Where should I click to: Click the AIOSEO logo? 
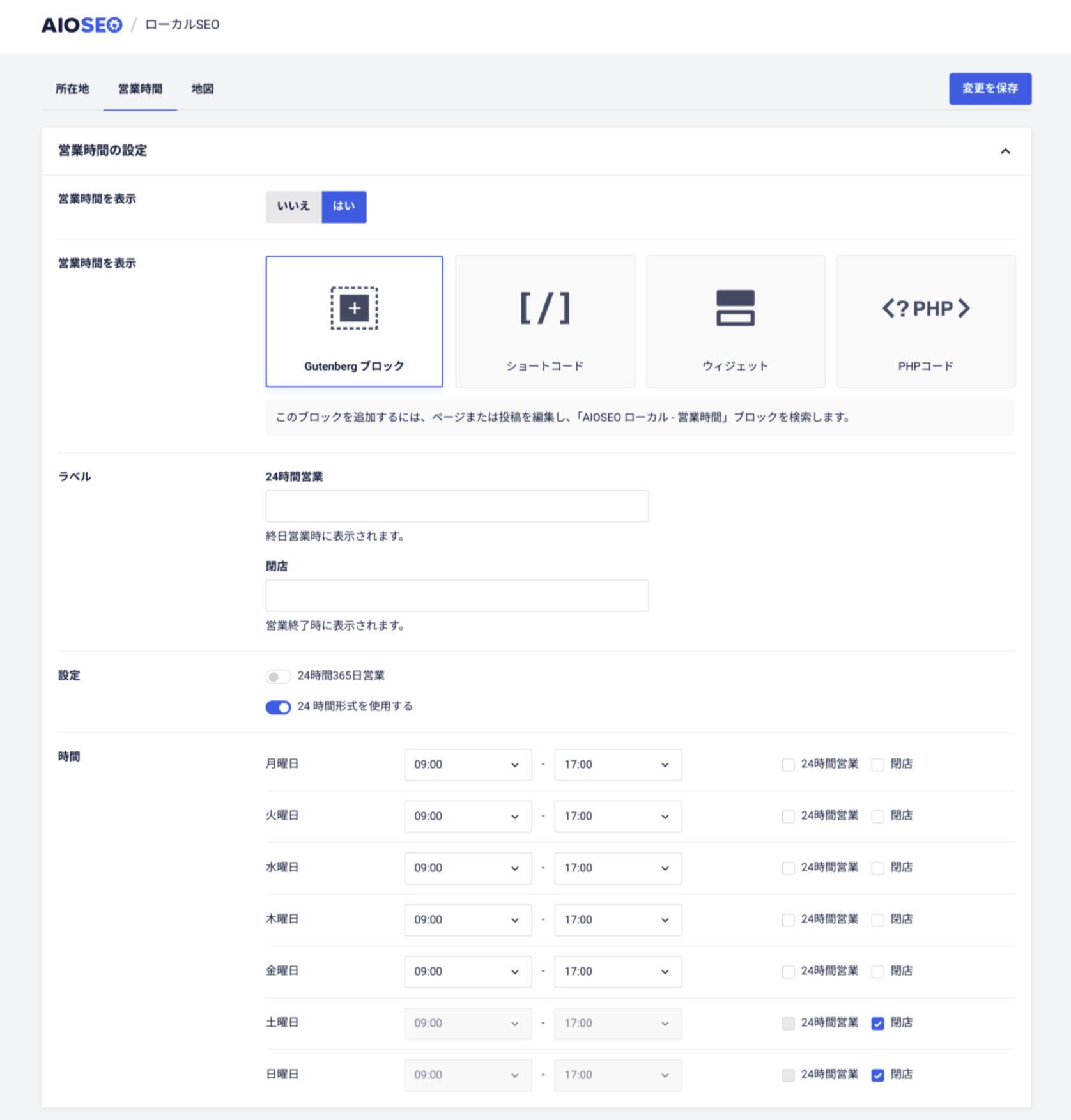click(82, 25)
